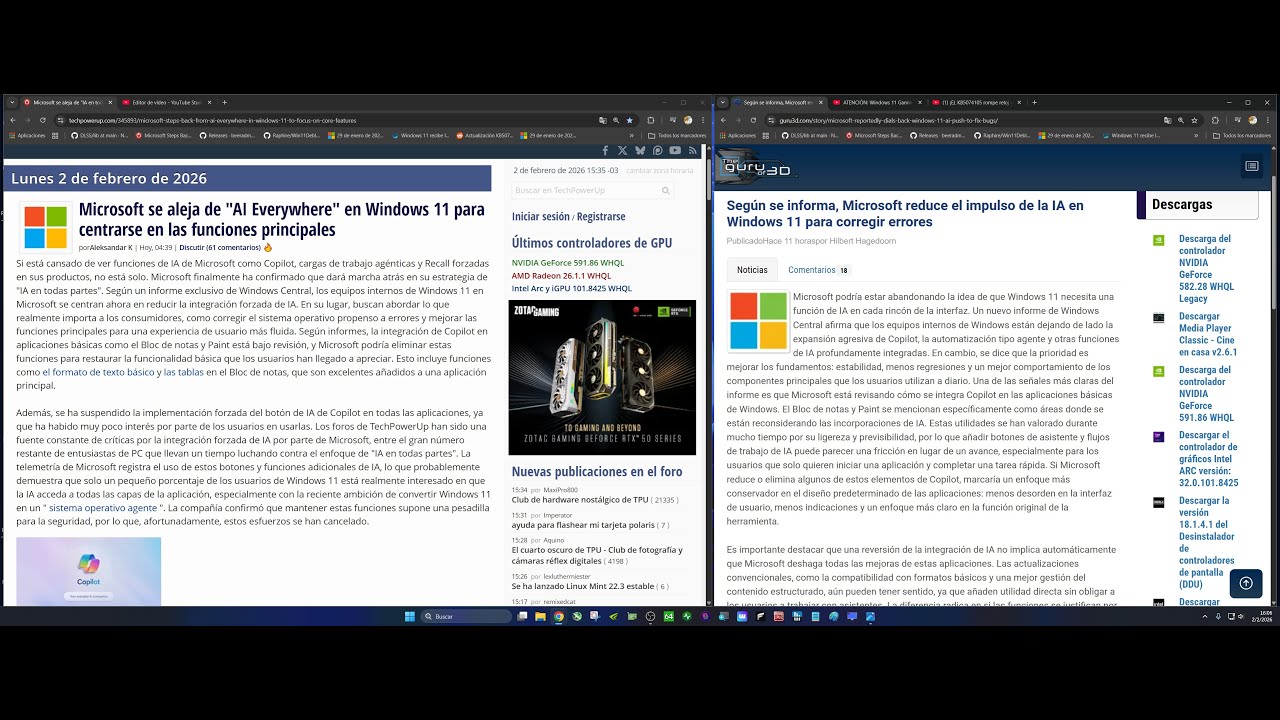This screenshot has height=720, width=1280.
Task: Open the tab search dropdown in right window
Action: coord(723,102)
